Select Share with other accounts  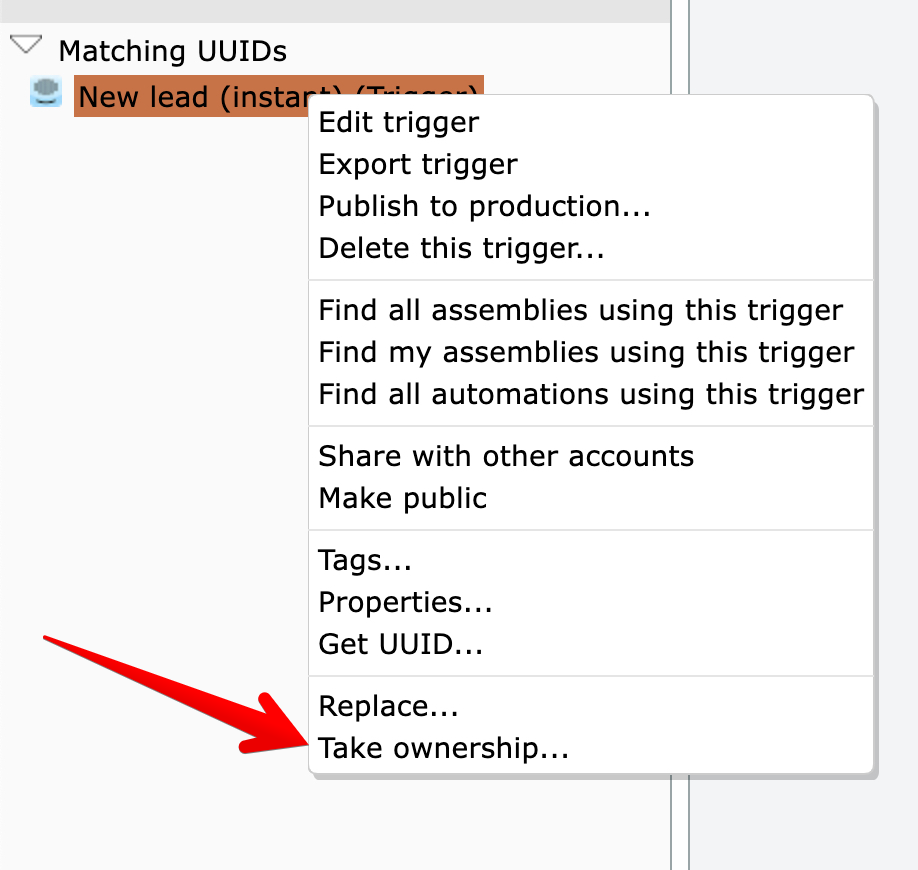click(506, 457)
